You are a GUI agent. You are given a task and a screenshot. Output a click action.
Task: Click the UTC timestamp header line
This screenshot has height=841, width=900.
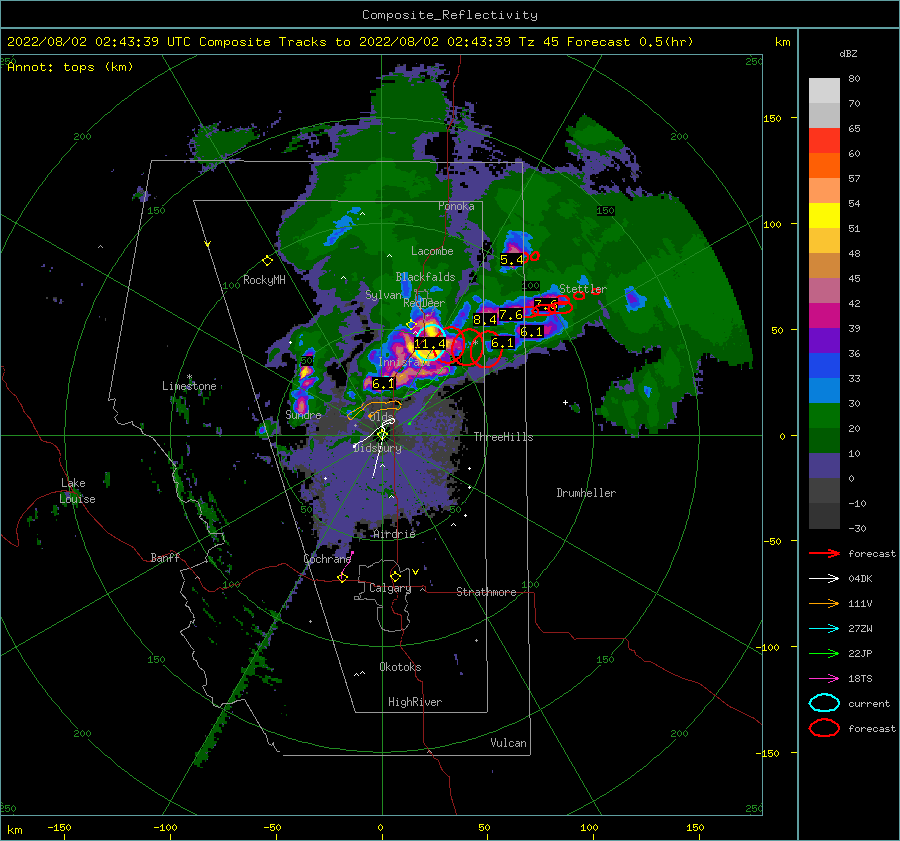tap(350, 42)
